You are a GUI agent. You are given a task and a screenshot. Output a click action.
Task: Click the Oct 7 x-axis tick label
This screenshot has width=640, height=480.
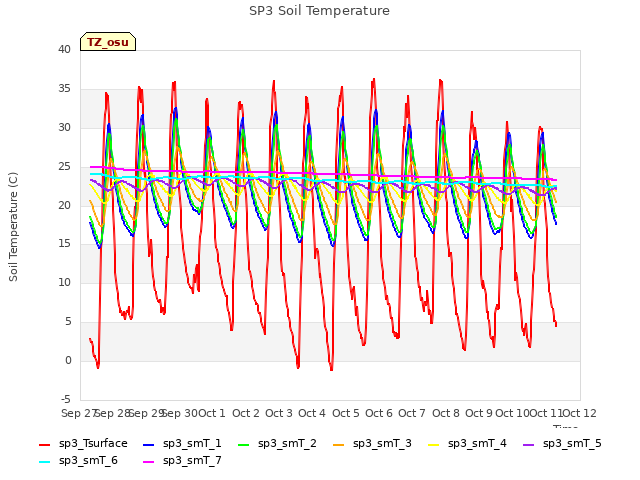412,413
